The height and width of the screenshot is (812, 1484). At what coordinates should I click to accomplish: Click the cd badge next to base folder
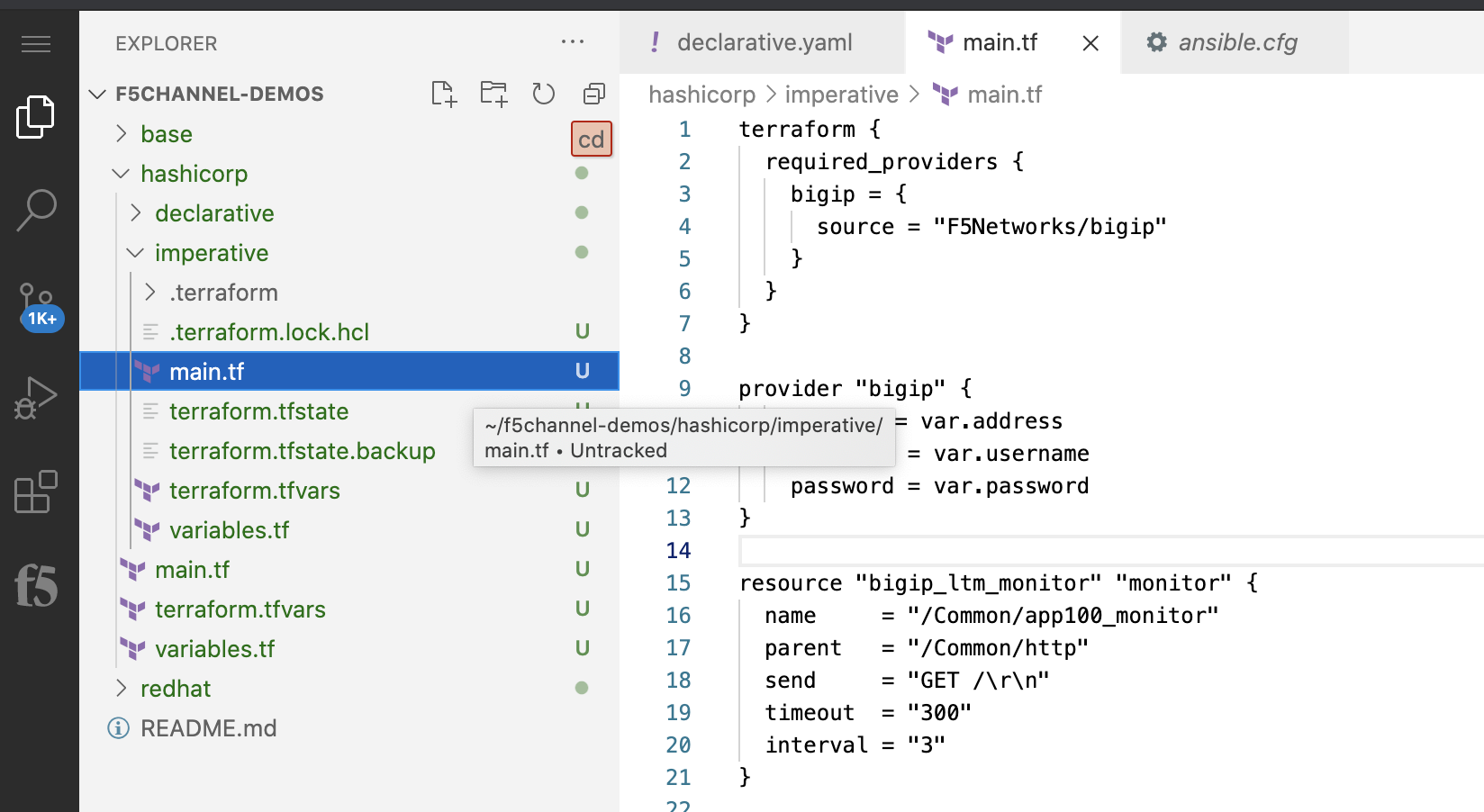[592, 140]
